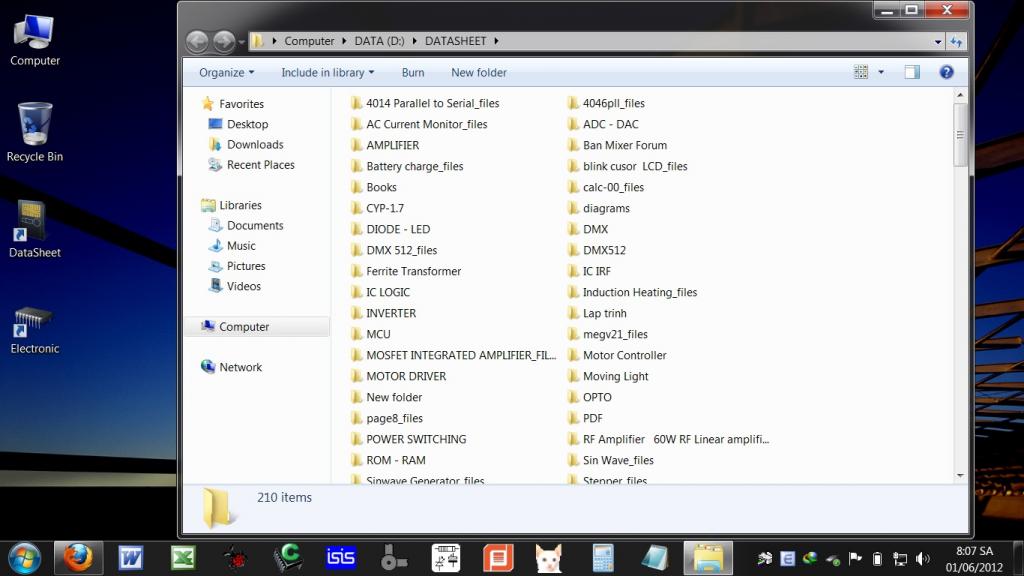
Task: Click the Back navigation arrow
Action: 197,41
